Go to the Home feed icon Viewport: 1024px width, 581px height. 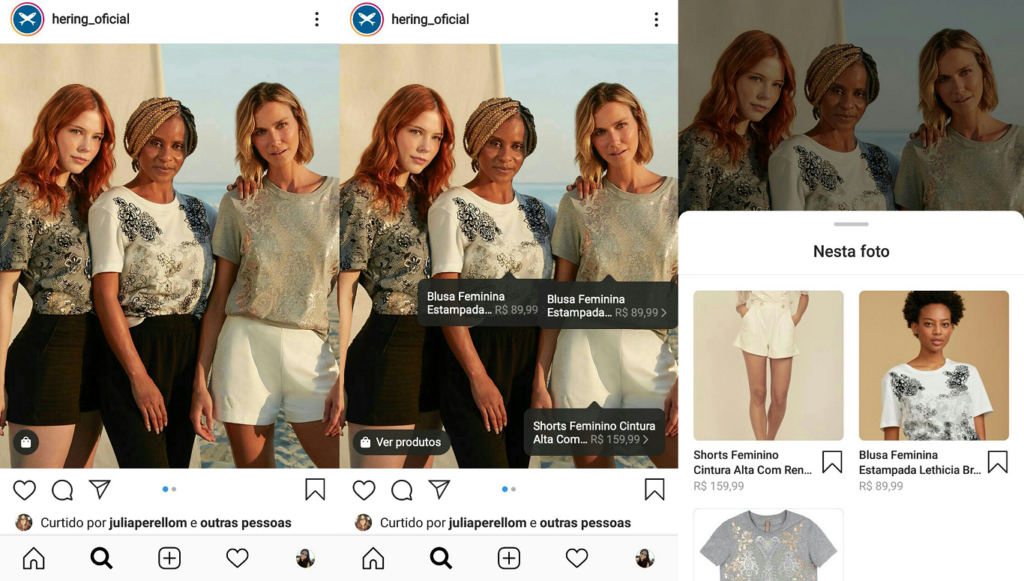tap(33, 557)
